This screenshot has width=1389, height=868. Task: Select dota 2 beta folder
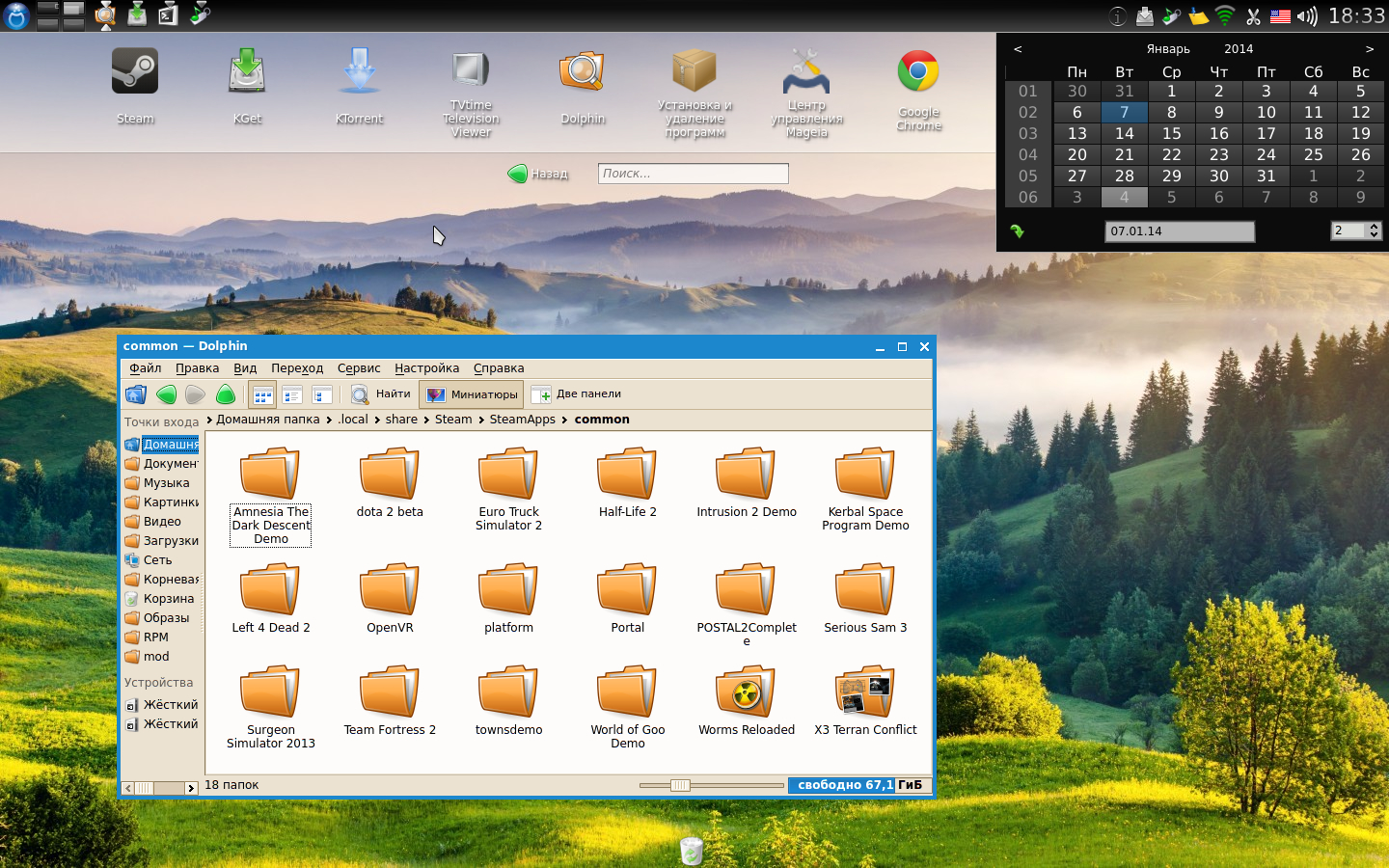(x=390, y=482)
